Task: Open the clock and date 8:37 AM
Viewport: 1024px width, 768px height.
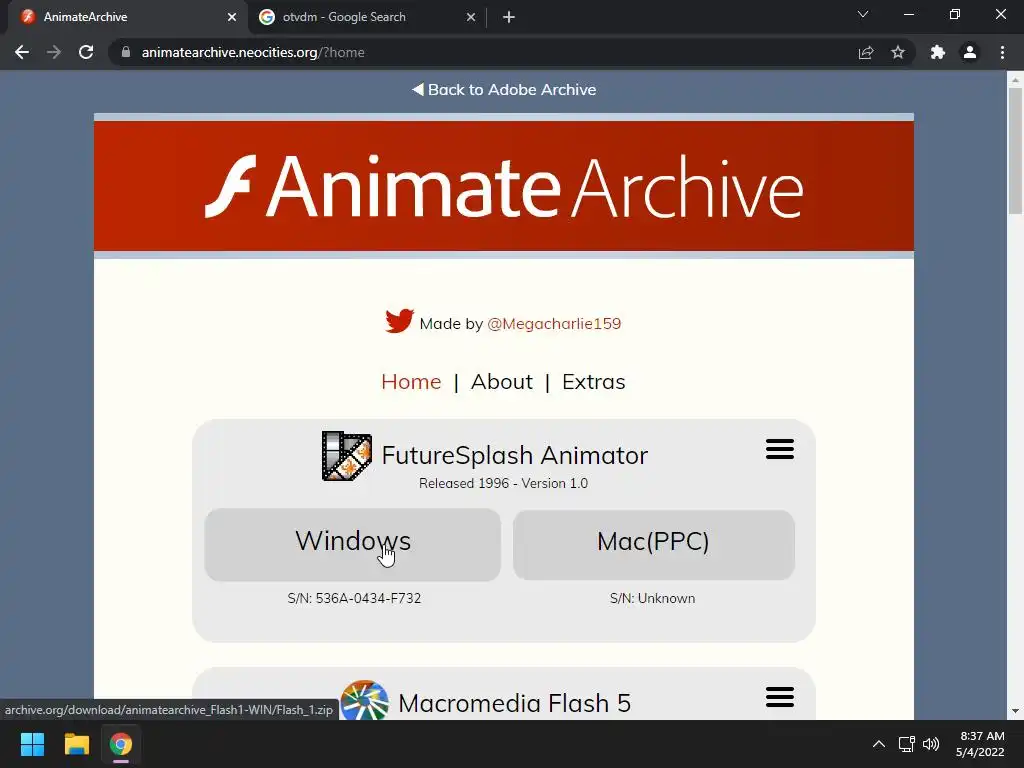Action: 981,744
